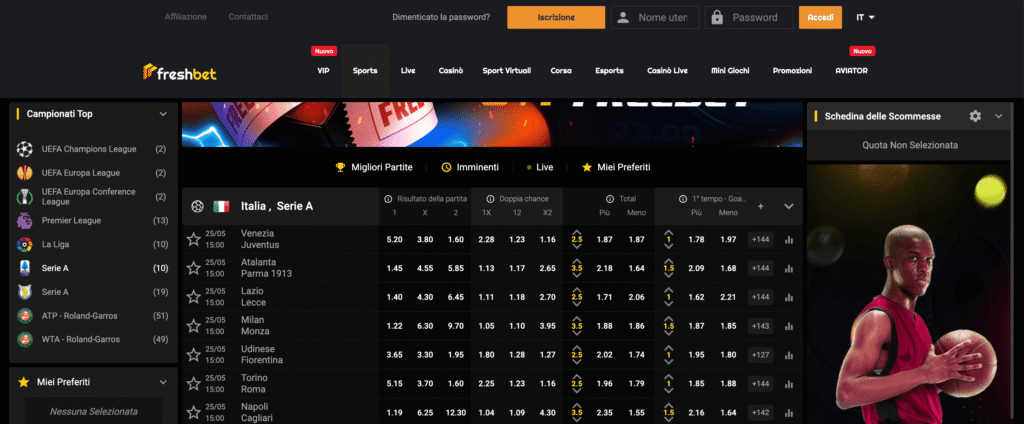The height and width of the screenshot is (424, 1024).
Task: Click Dimenticato la password link
Action: pos(441,18)
